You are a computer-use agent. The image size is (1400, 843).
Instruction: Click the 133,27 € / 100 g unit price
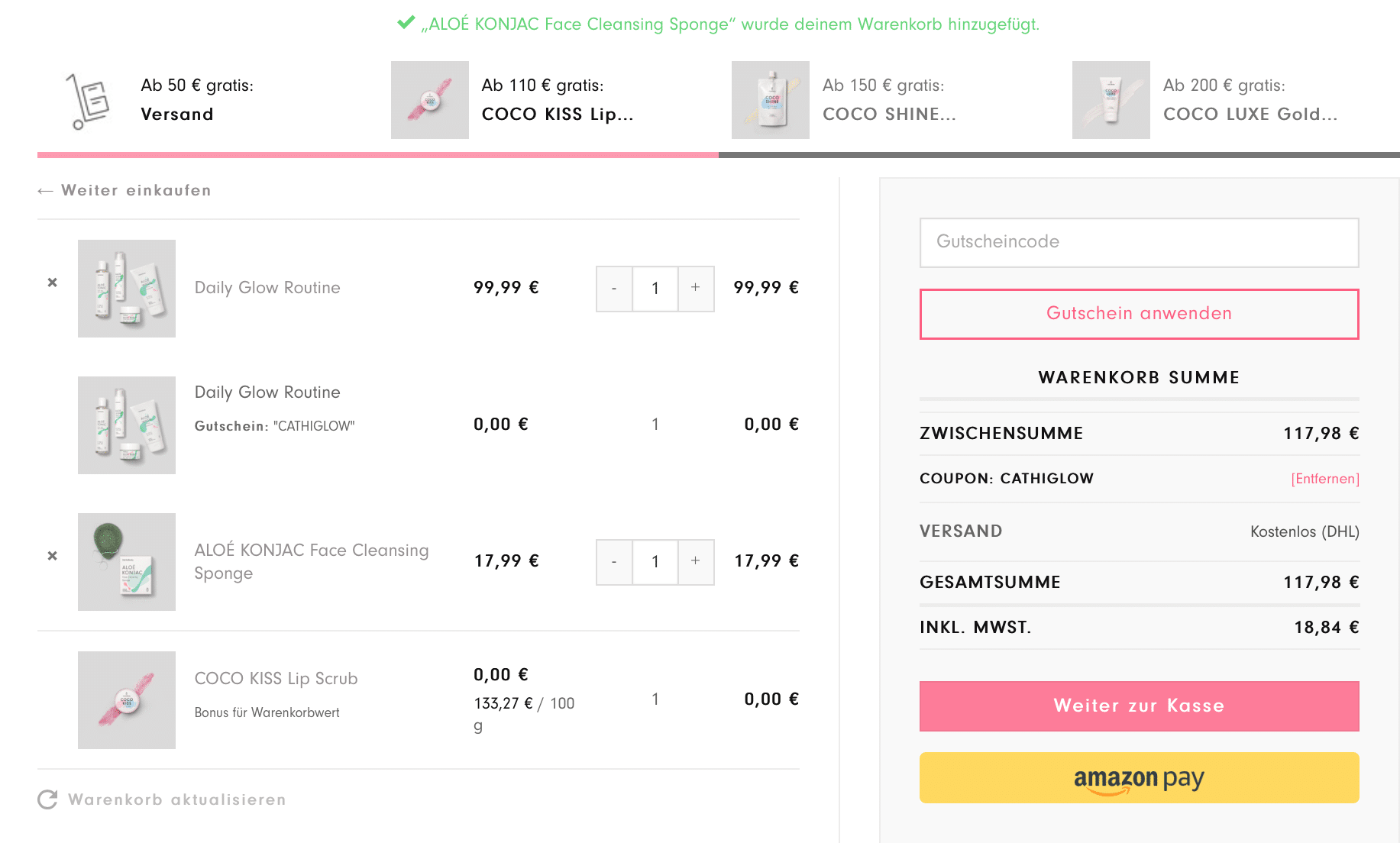tap(524, 714)
